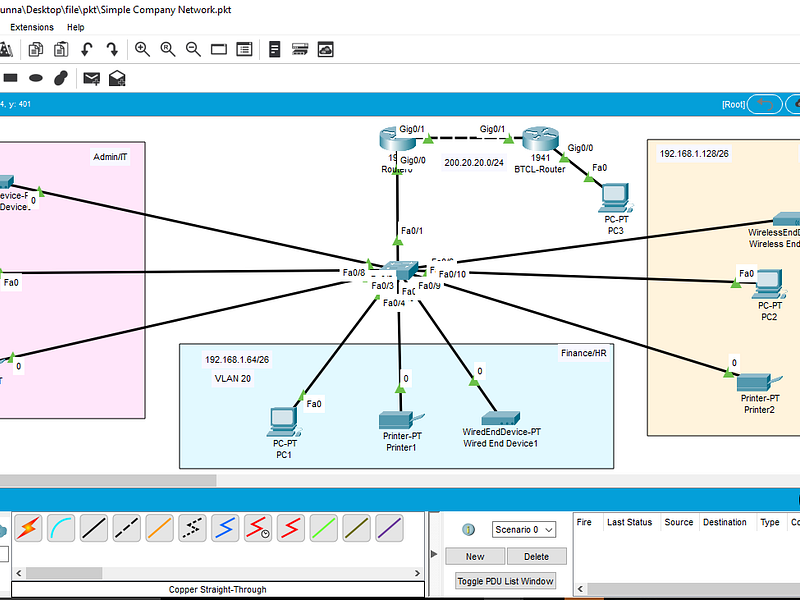Select the Automatic connection lightning cable tool
This screenshot has height=600, width=800.
click(28, 528)
